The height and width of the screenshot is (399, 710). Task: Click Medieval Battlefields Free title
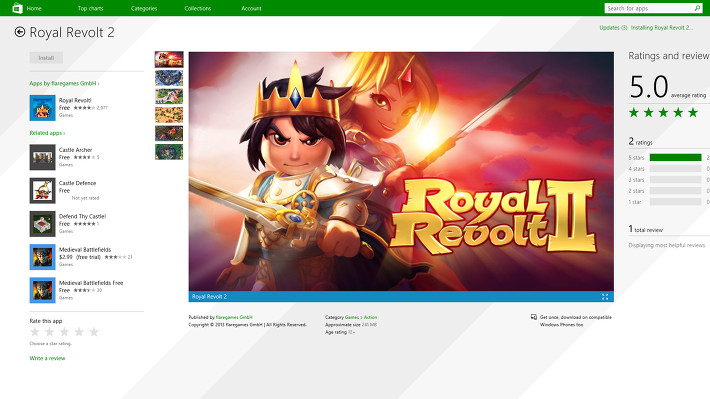(x=91, y=283)
